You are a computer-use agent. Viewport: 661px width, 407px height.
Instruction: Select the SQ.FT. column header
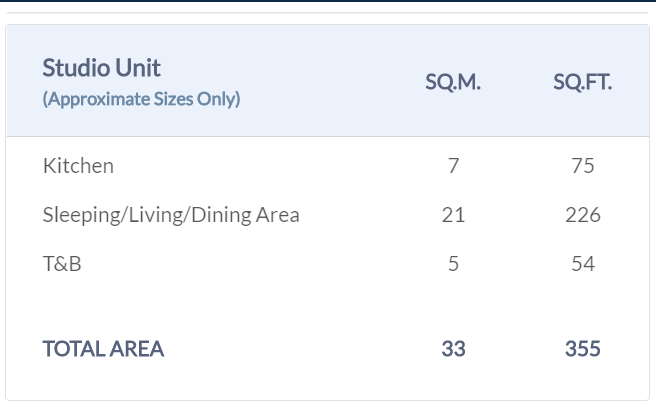tap(582, 83)
